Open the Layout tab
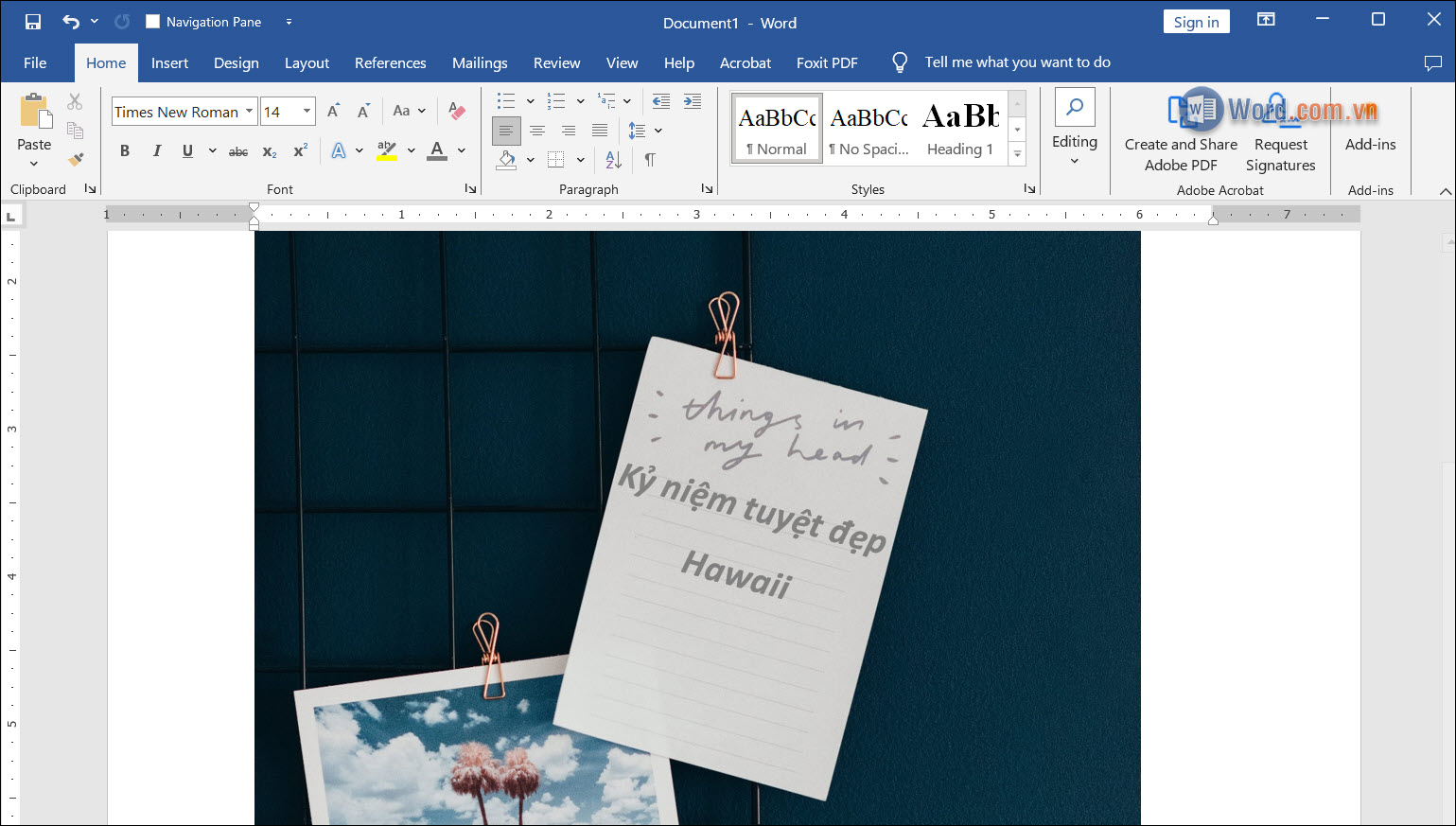Viewport: 1456px width, 826px height. [x=307, y=62]
